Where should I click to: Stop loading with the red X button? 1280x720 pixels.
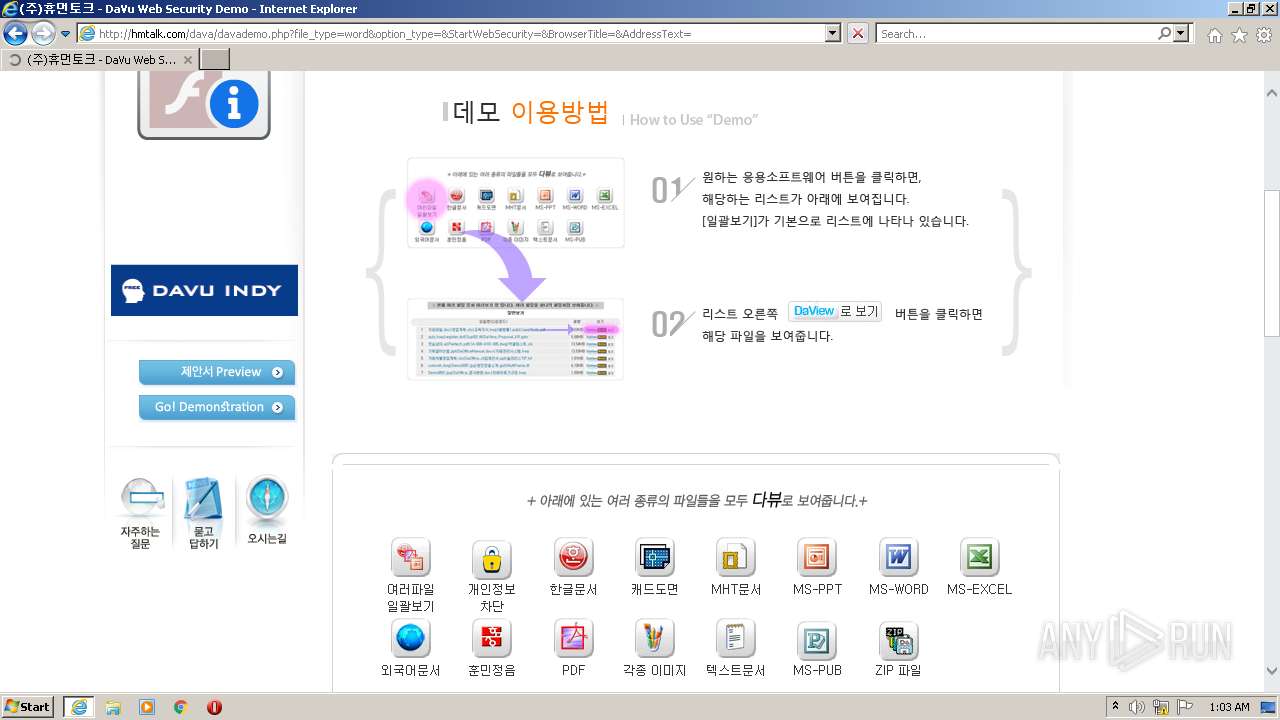[858, 33]
